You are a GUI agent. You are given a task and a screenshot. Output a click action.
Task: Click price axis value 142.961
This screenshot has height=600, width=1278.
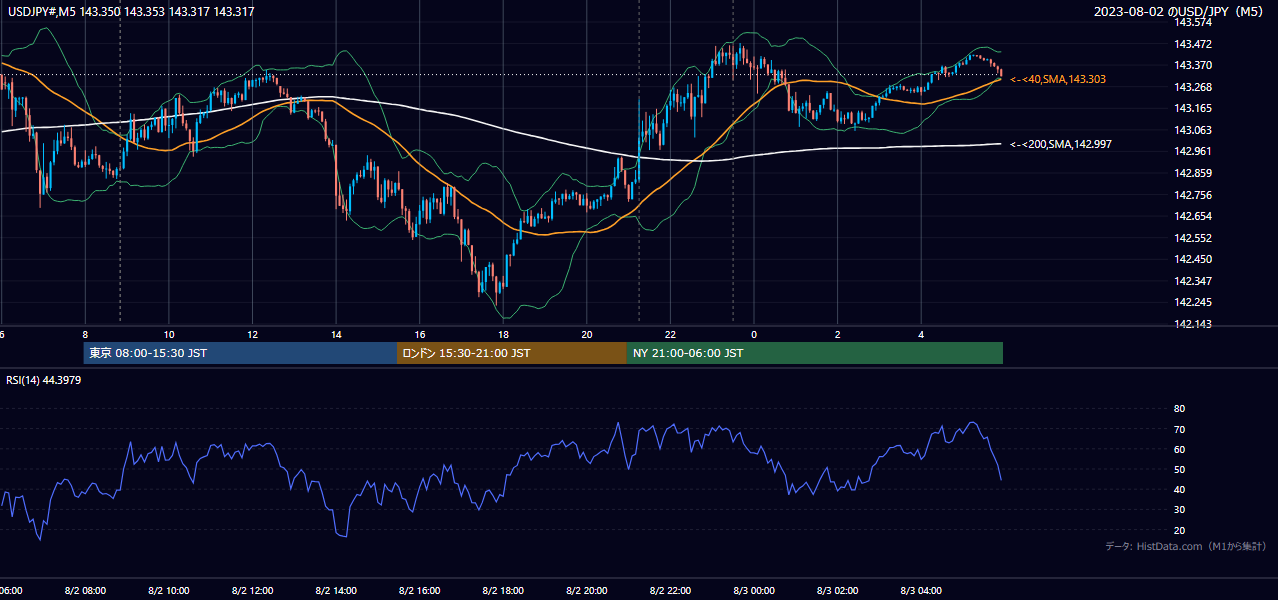tap(1193, 152)
